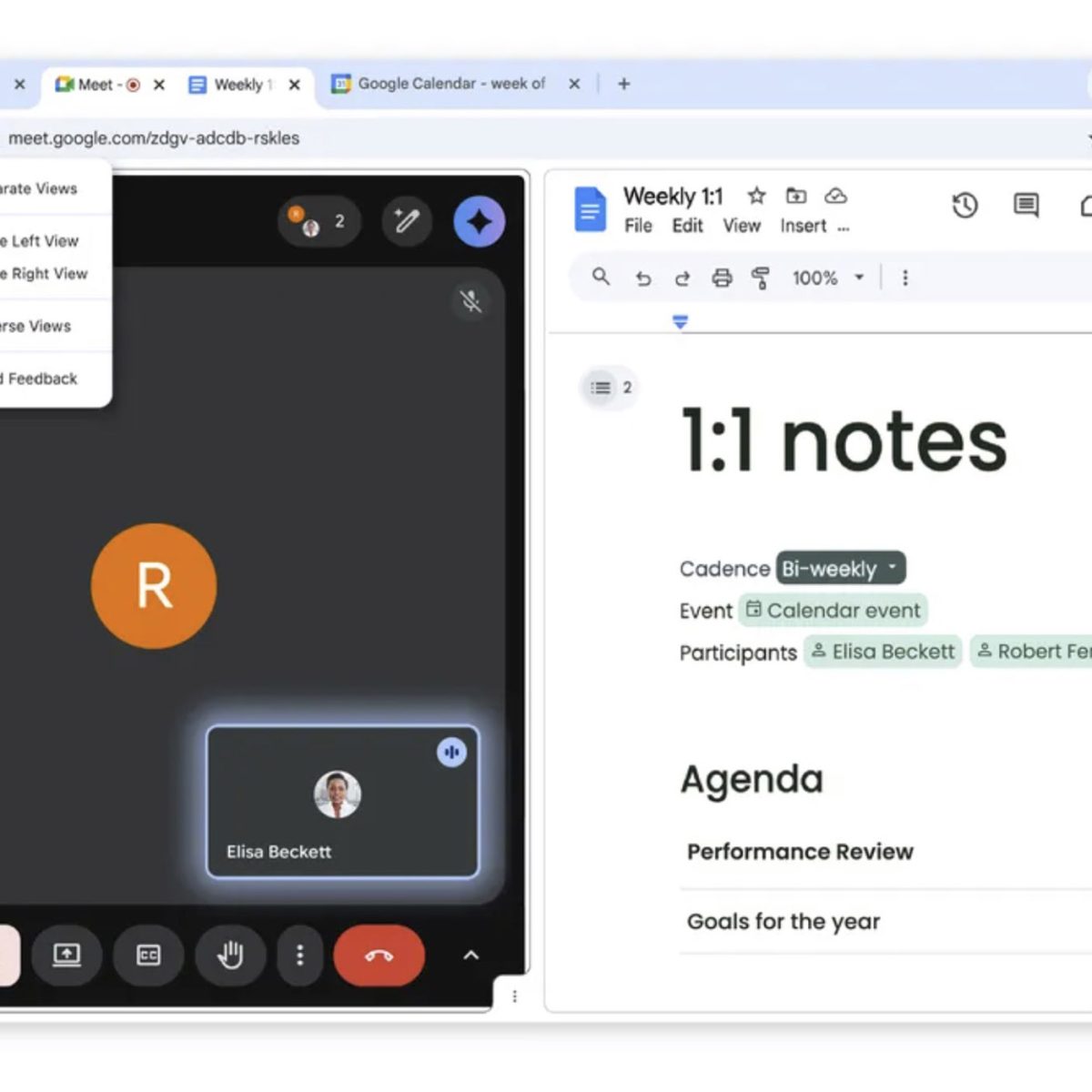Click Elisa Beckett's video tile

click(x=342, y=802)
